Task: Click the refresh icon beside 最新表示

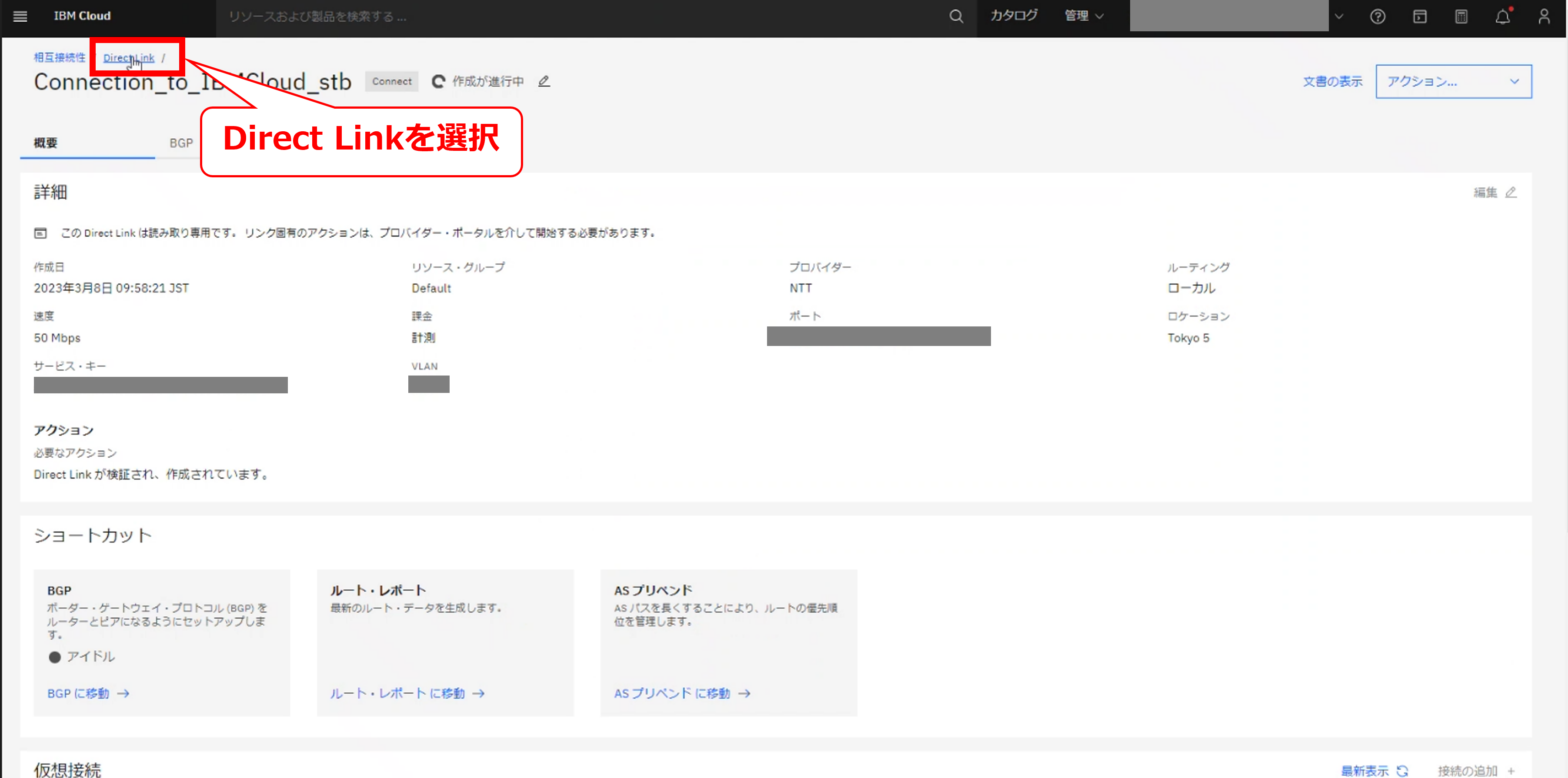Action: click(x=1402, y=770)
